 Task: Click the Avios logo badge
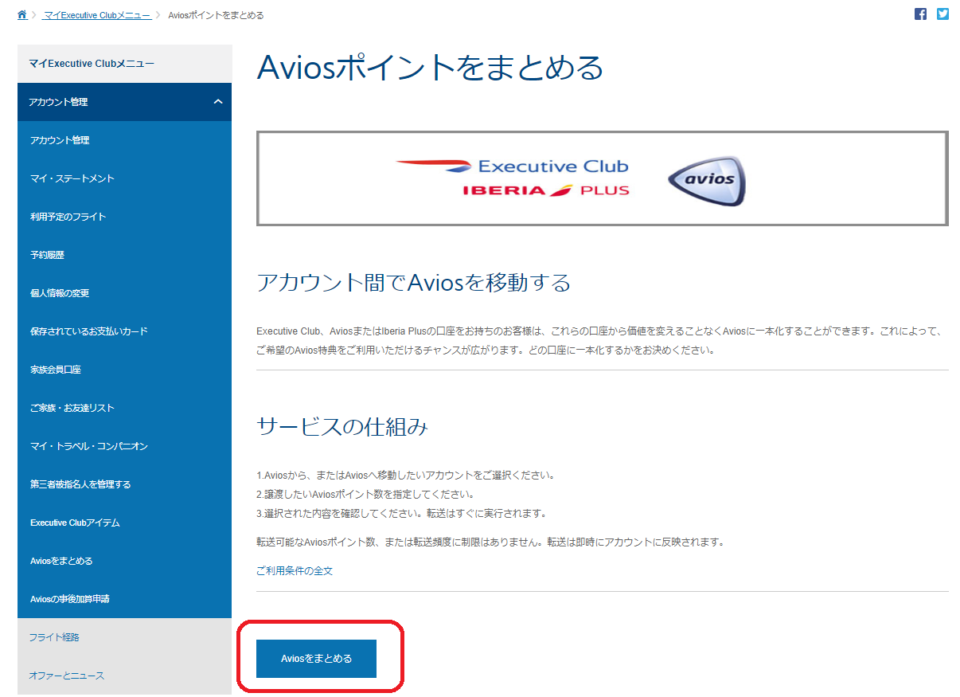pyautogui.click(x=706, y=180)
